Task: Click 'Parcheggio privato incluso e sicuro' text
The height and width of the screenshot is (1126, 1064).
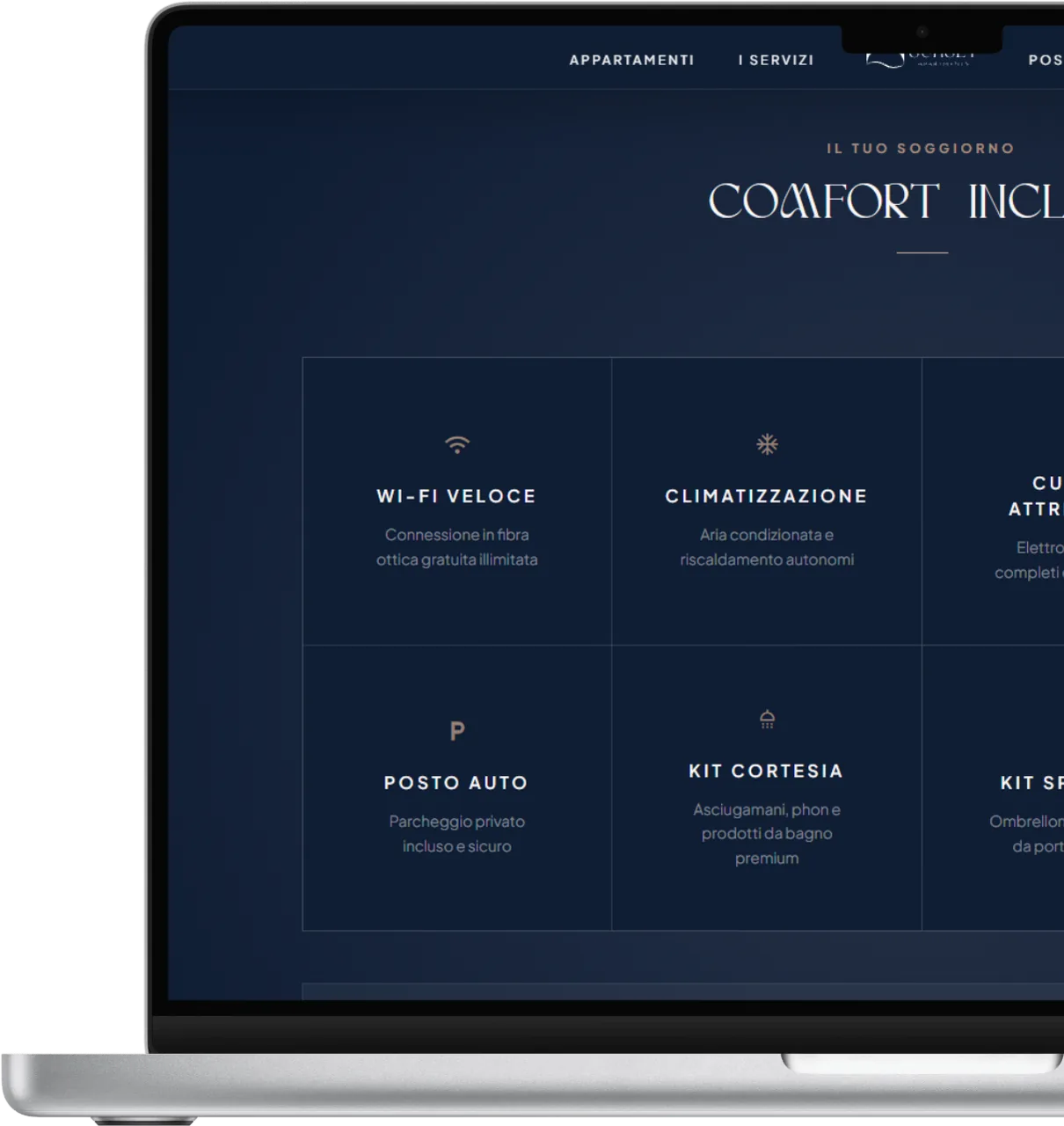Action: 457,834
